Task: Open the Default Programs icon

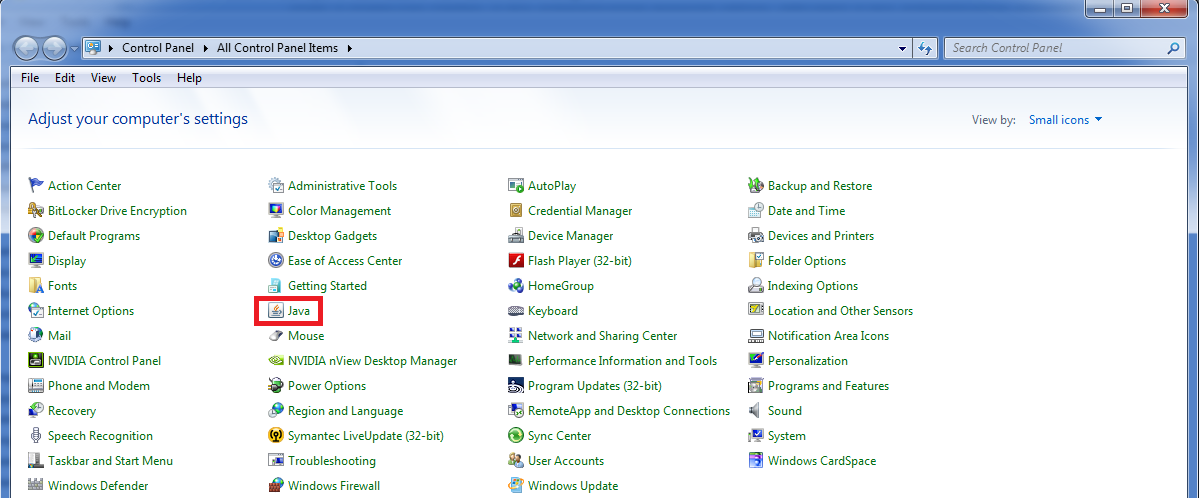Action: pos(36,236)
